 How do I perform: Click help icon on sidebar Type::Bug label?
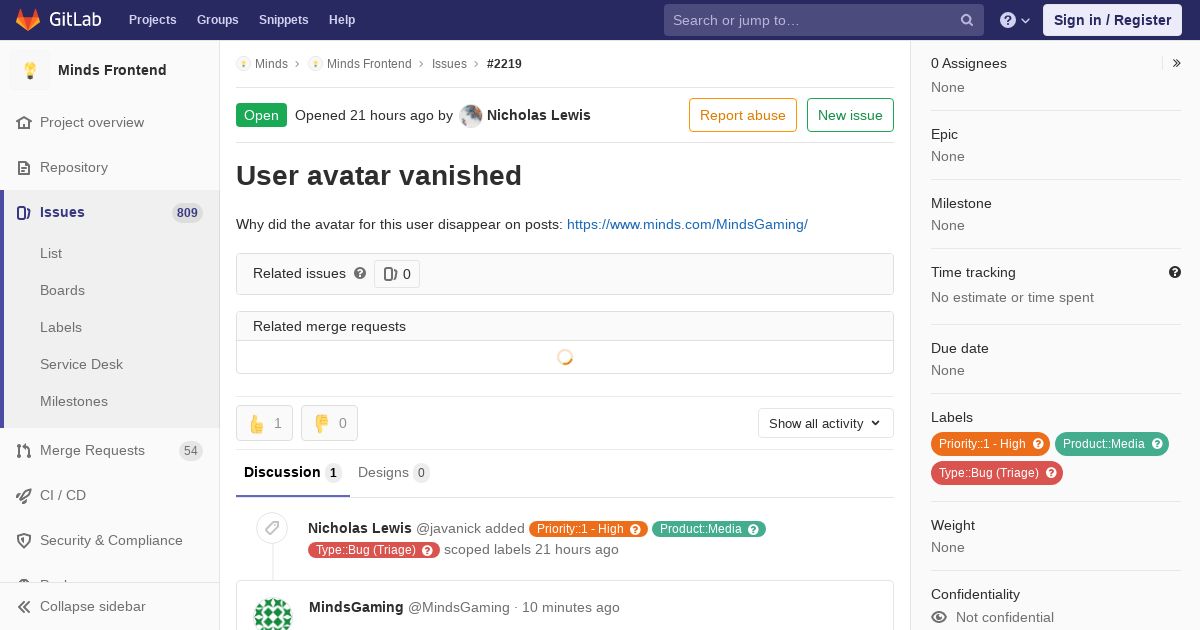1051,473
